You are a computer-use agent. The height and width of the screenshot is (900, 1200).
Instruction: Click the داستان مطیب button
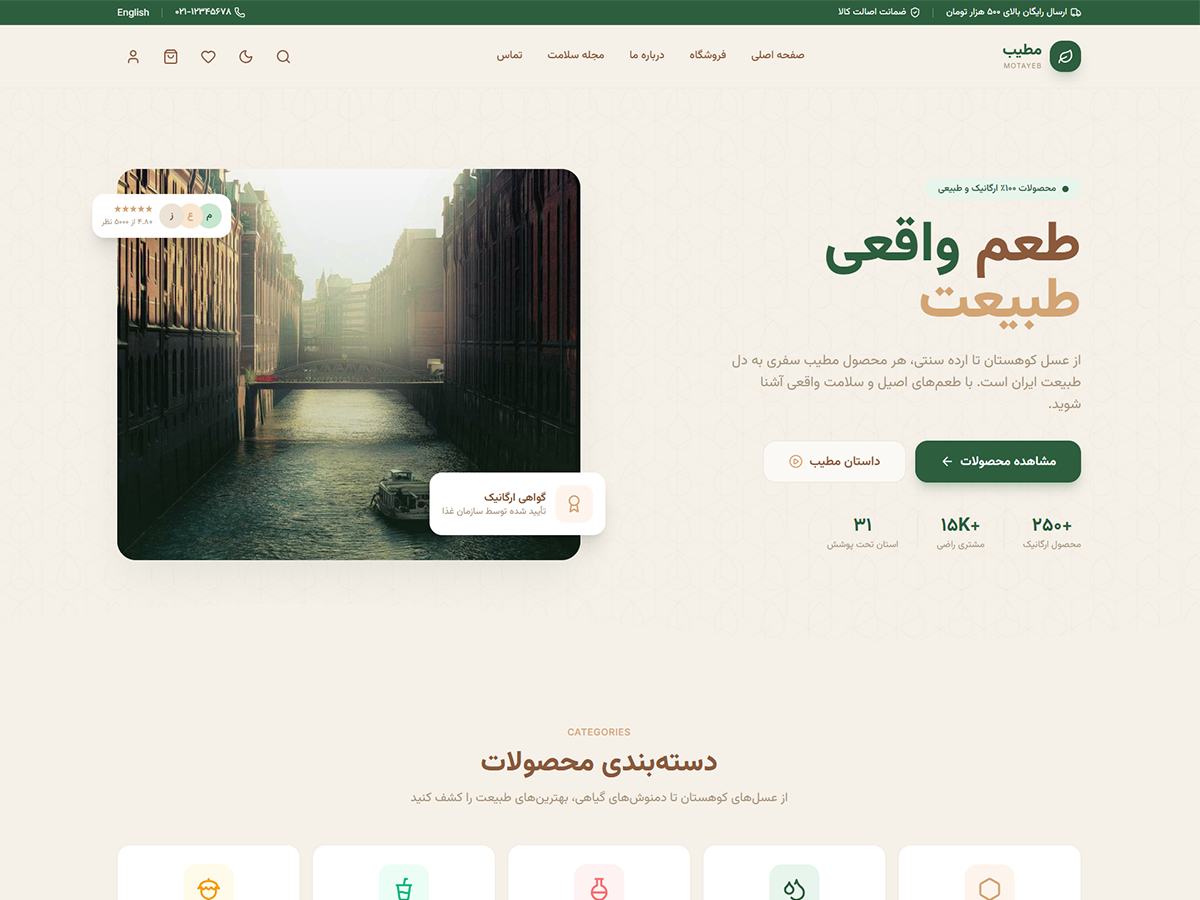834,461
